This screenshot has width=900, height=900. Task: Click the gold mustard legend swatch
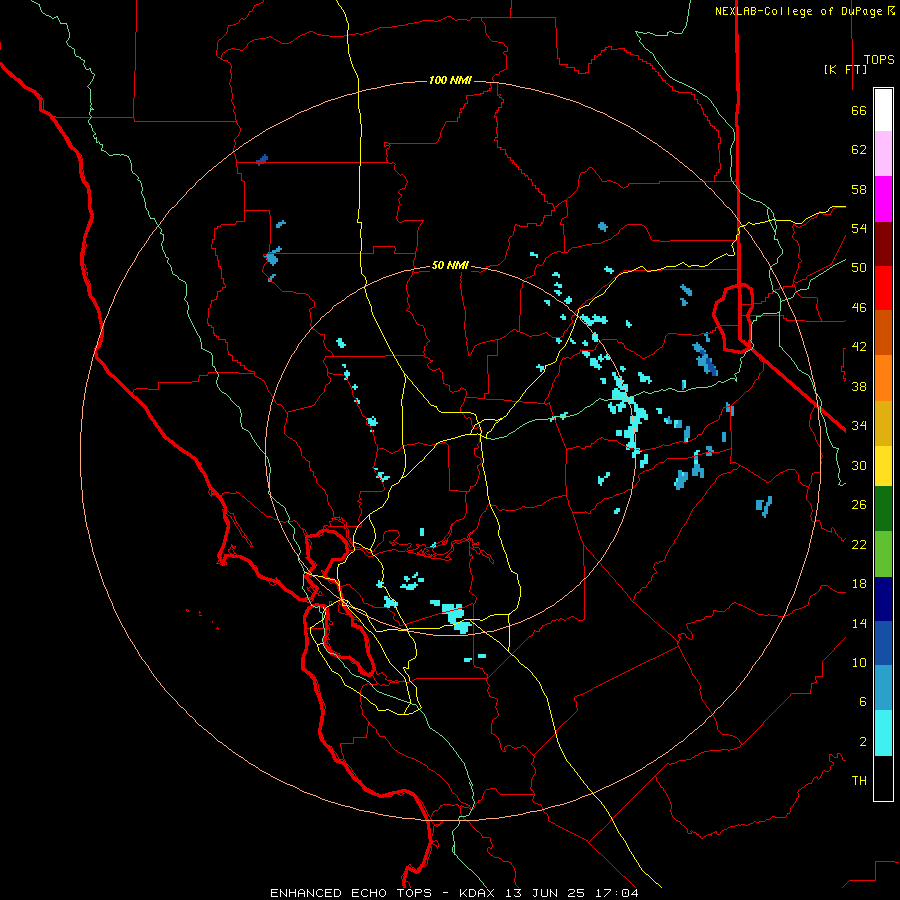[883, 423]
